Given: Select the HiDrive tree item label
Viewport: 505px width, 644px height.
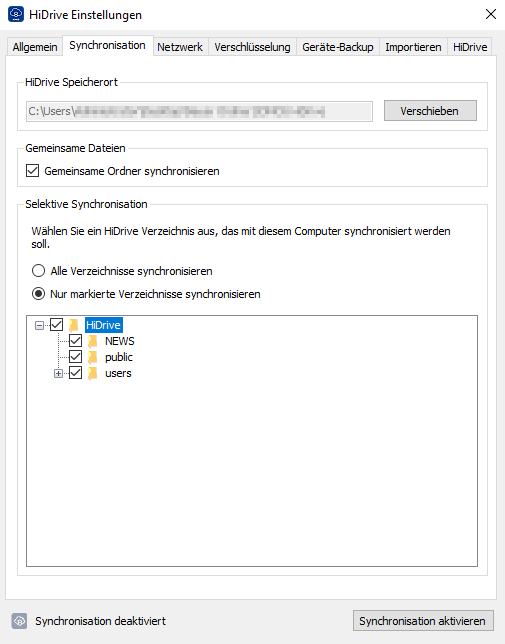Looking at the screenshot, I should tap(103, 325).
